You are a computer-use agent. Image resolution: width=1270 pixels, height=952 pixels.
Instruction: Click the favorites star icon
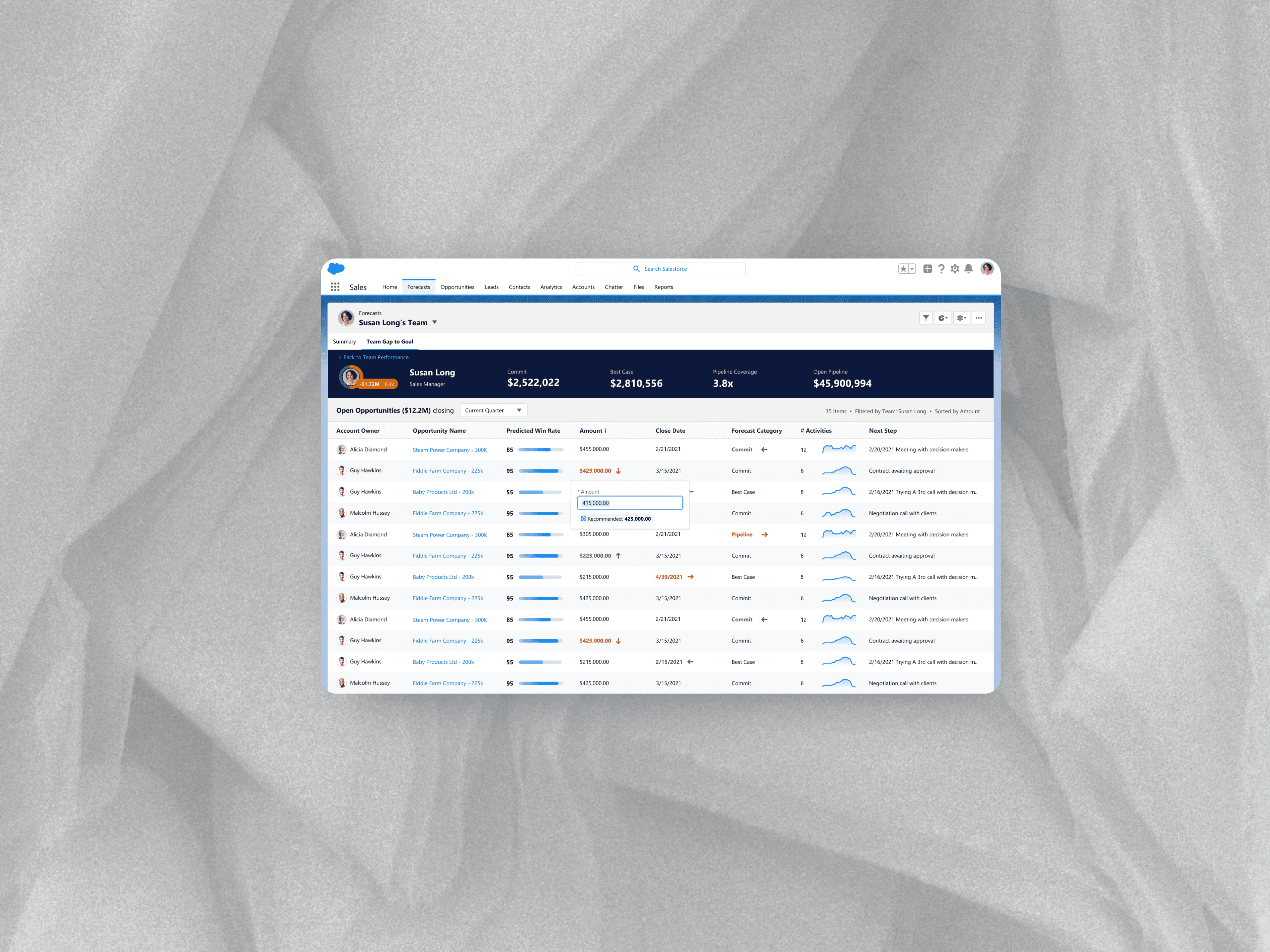[903, 268]
